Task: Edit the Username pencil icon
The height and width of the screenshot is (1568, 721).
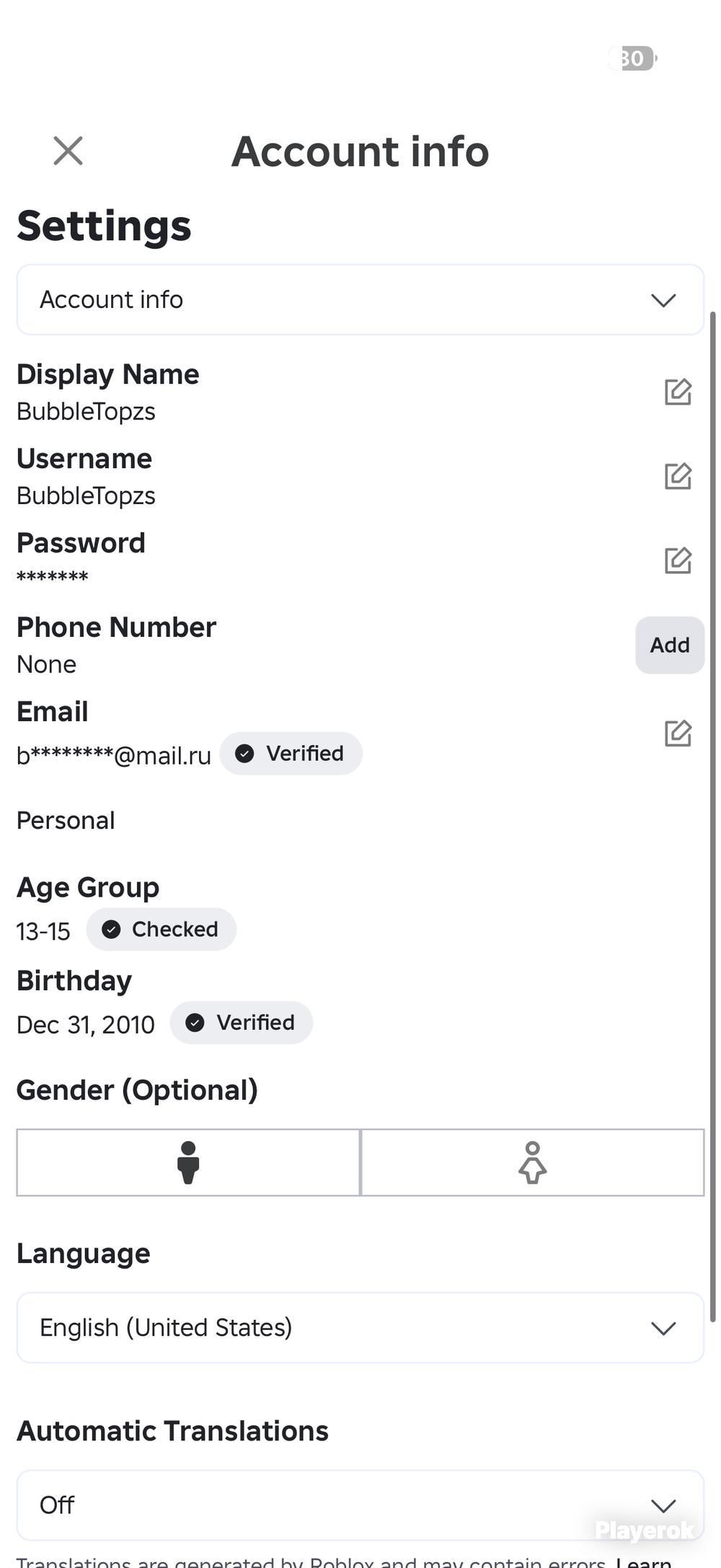Action: (x=678, y=476)
